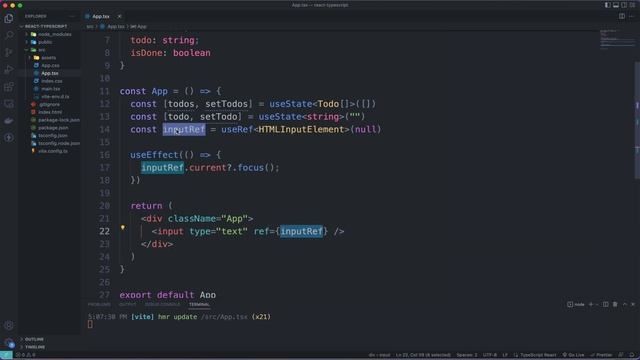The image size is (640, 360).
Task: Open package-lock.json in the explorer
Action: [58, 120]
